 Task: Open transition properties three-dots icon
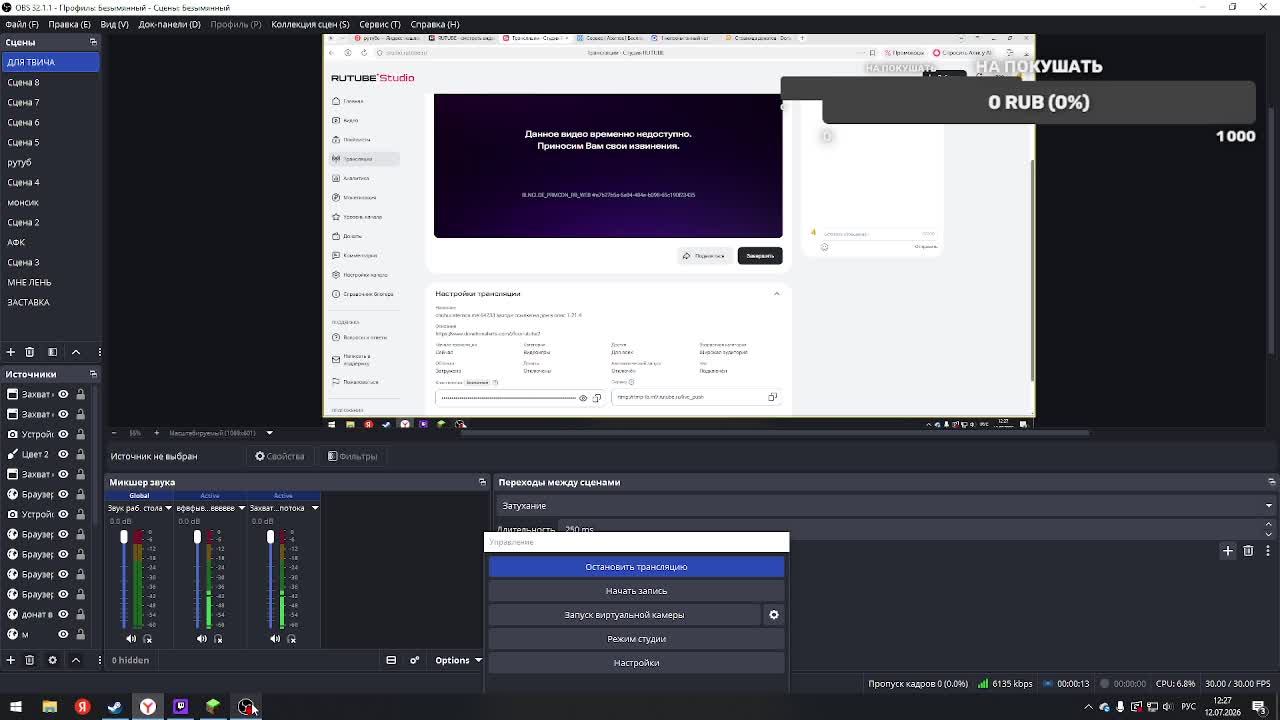pyautogui.click(x=1268, y=551)
